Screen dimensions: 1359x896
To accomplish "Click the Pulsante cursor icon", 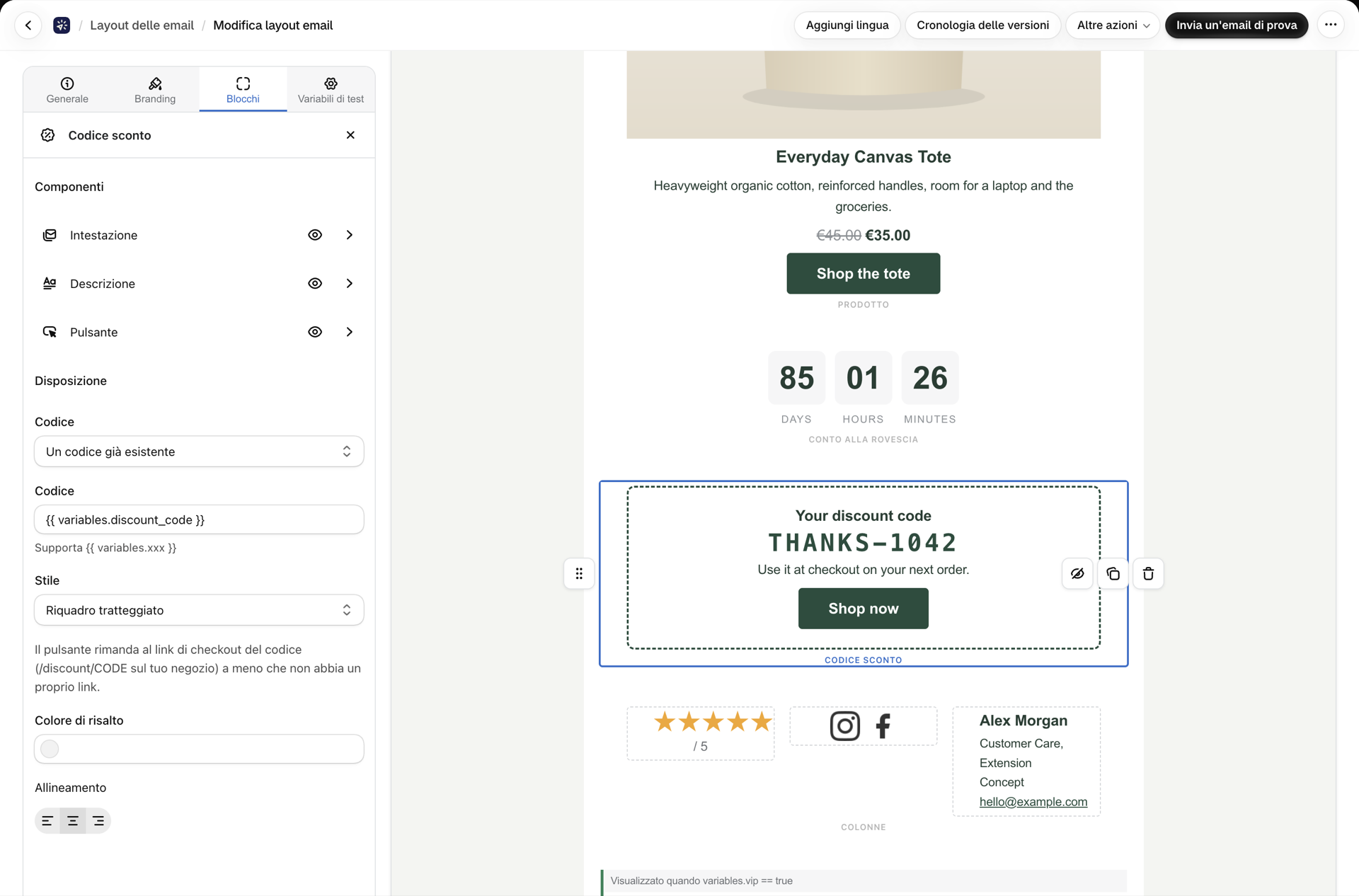I will 50,332.
